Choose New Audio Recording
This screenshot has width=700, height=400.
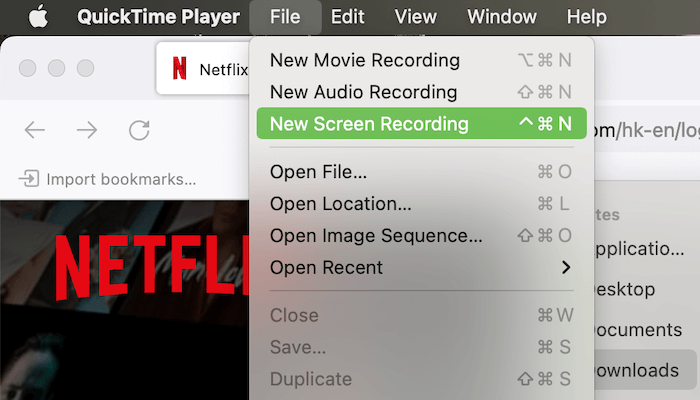[363, 92]
